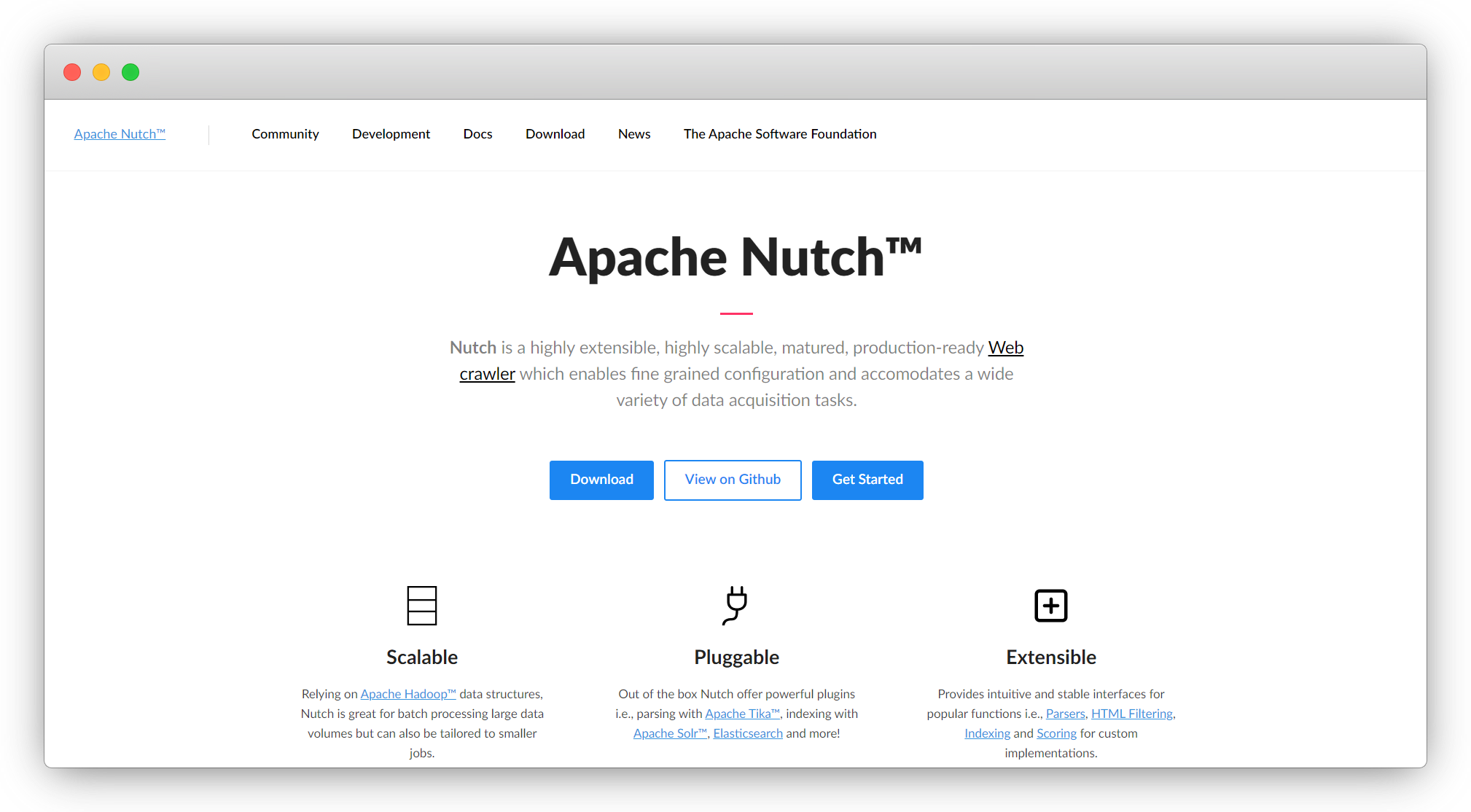This screenshot has height=812, width=1471.
Task: Open the Apache Hadoop™ link
Action: coord(408,694)
